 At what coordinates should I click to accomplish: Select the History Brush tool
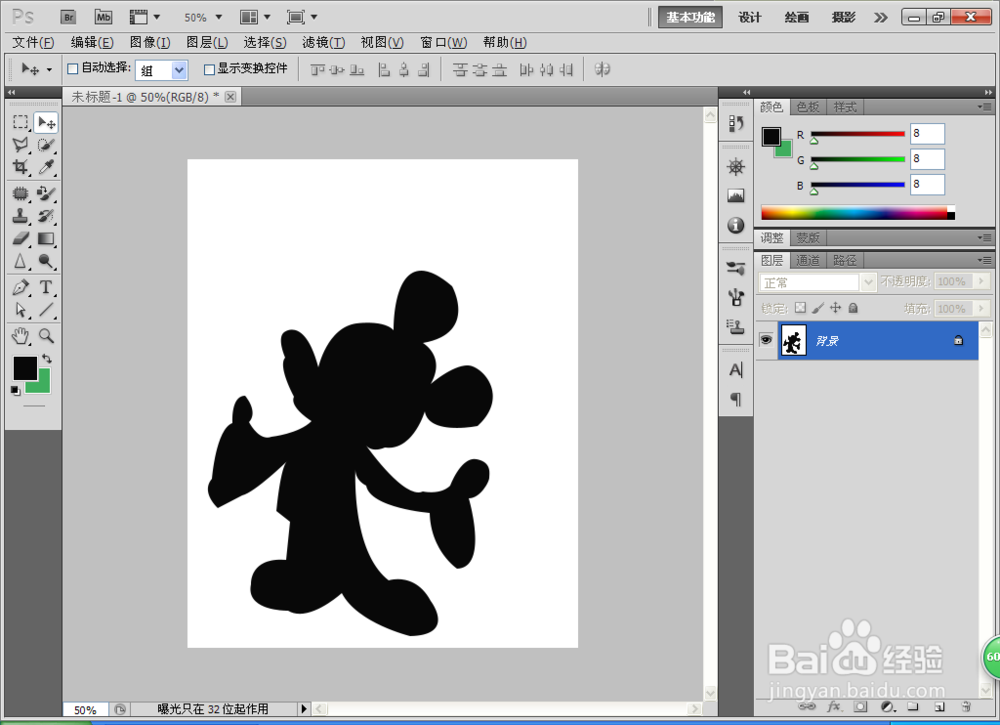(x=46, y=216)
